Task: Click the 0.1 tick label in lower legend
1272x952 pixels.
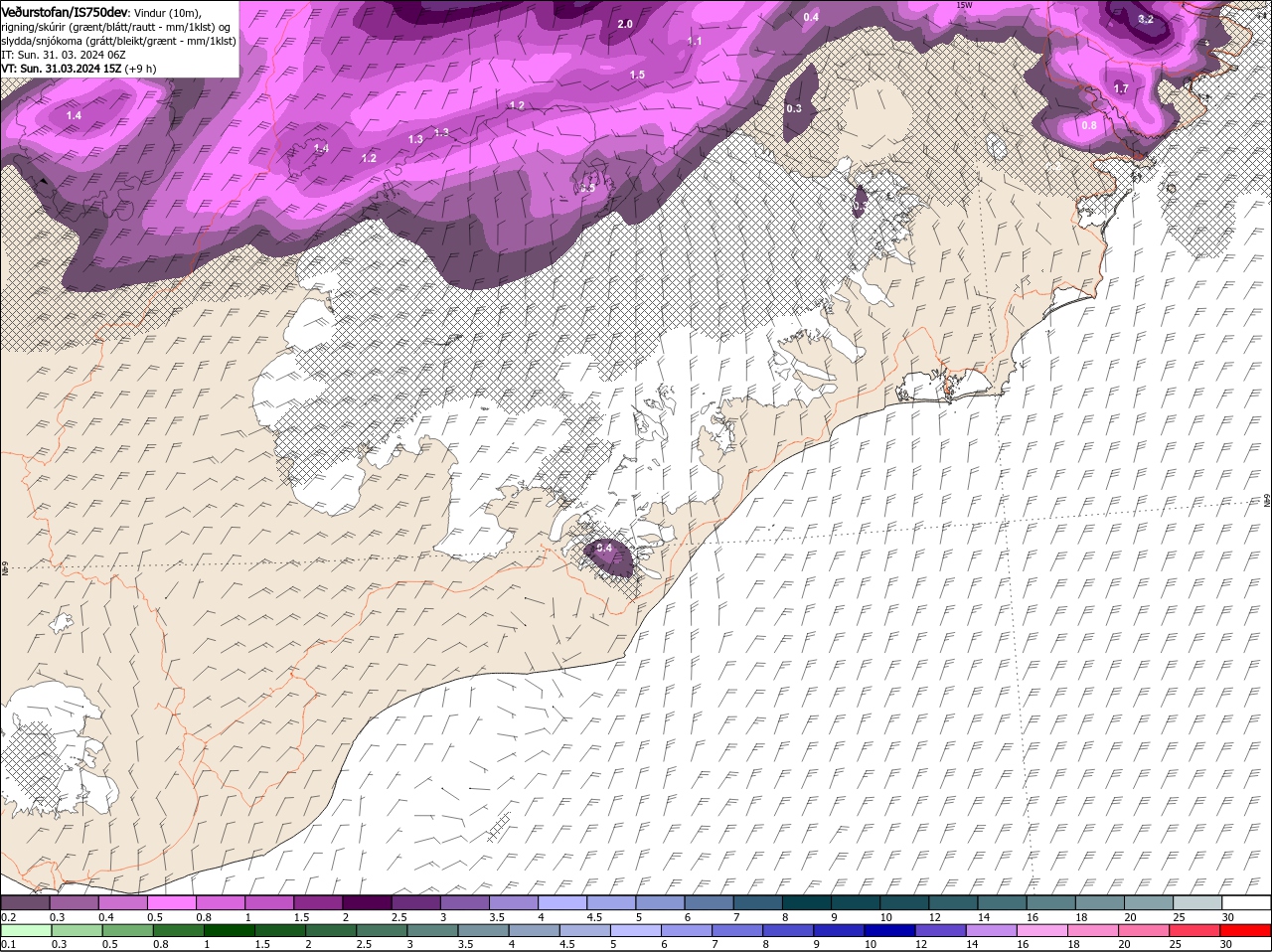Action: pyautogui.click(x=8, y=945)
